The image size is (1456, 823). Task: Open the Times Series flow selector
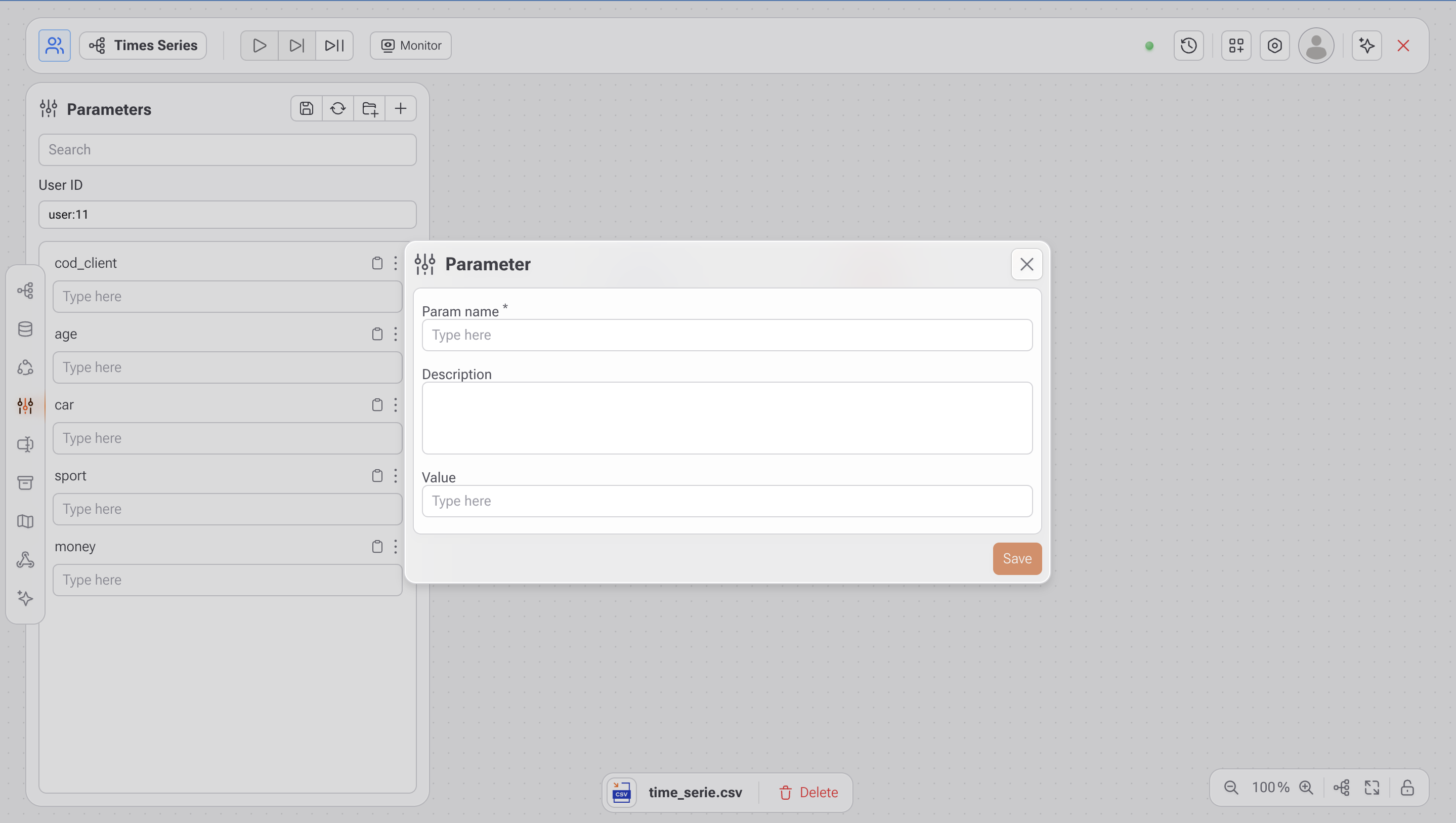[143, 45]
